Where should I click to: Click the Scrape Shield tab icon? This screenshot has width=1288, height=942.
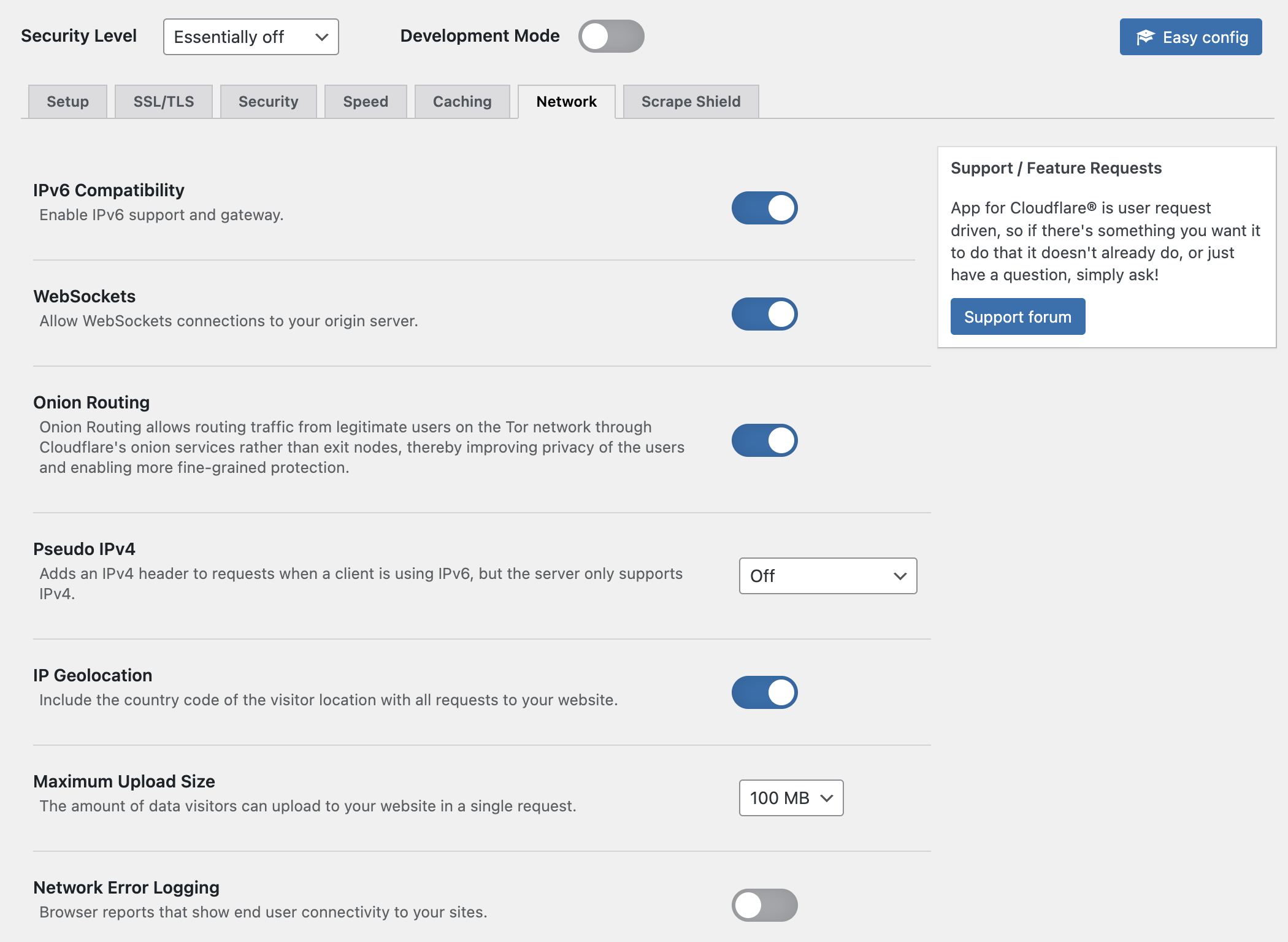(x=690, y=100)
